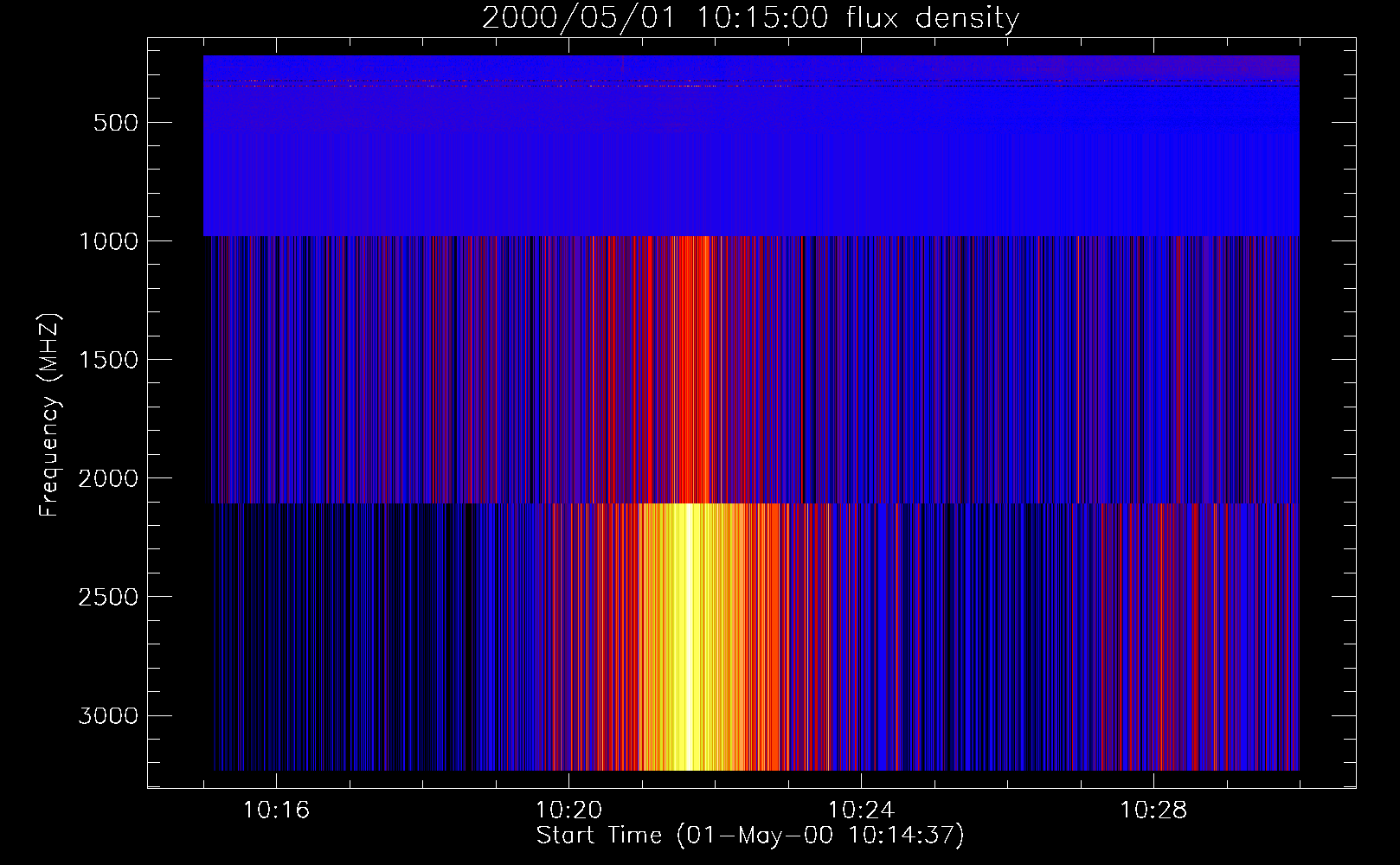
Task: Click the frequency tick label 2000
Action: [x=108, y=478]
